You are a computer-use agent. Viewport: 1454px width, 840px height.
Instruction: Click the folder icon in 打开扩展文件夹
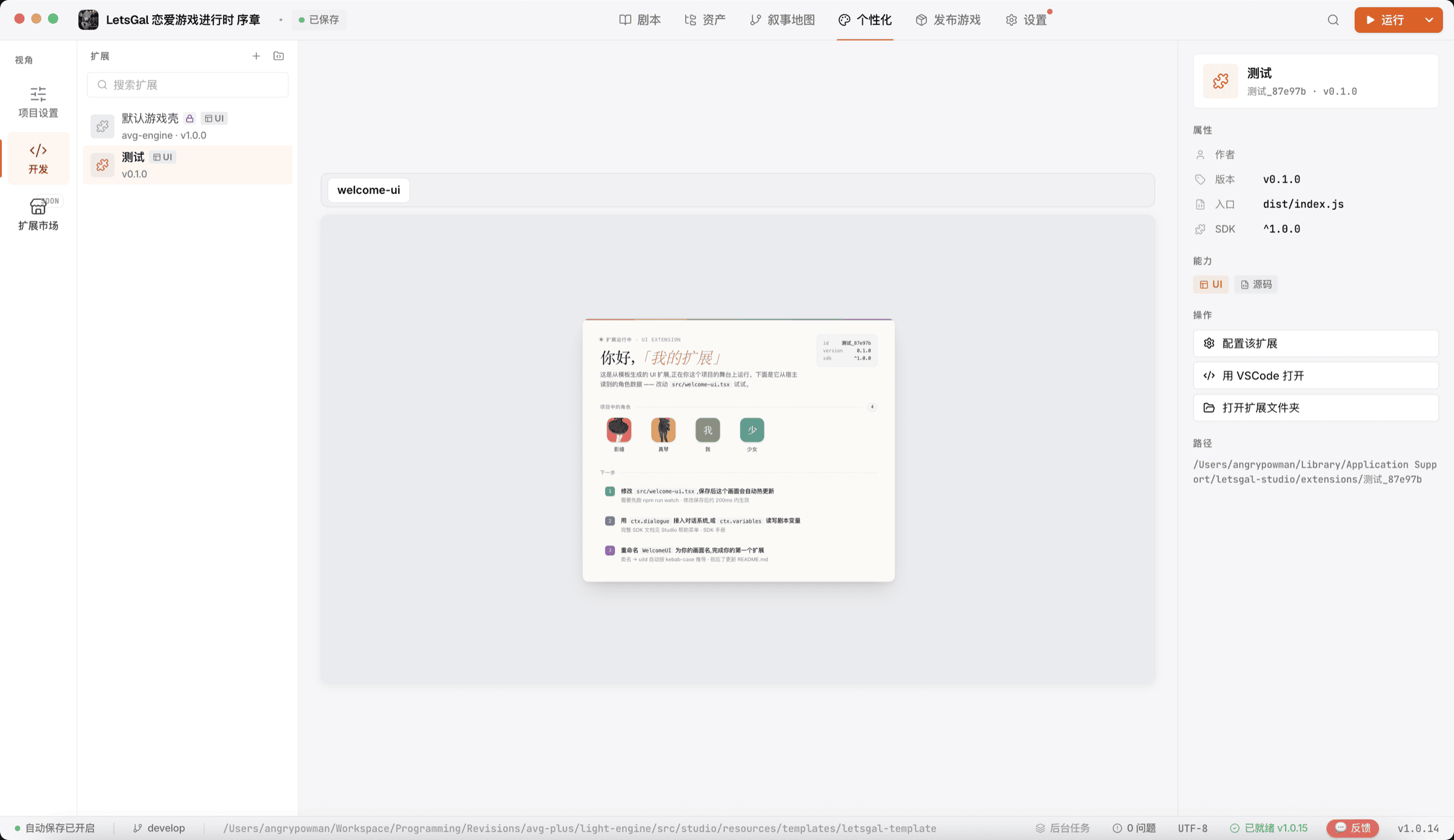pos(1209,408)
